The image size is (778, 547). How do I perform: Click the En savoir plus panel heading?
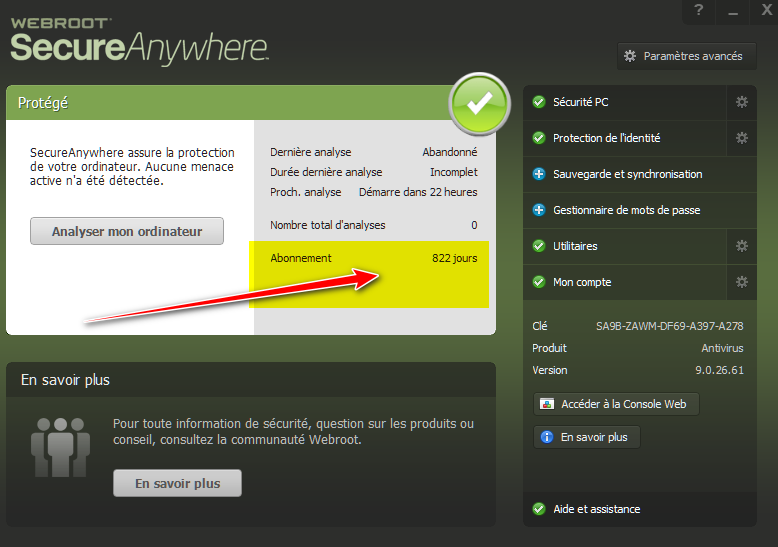(65, 380)
